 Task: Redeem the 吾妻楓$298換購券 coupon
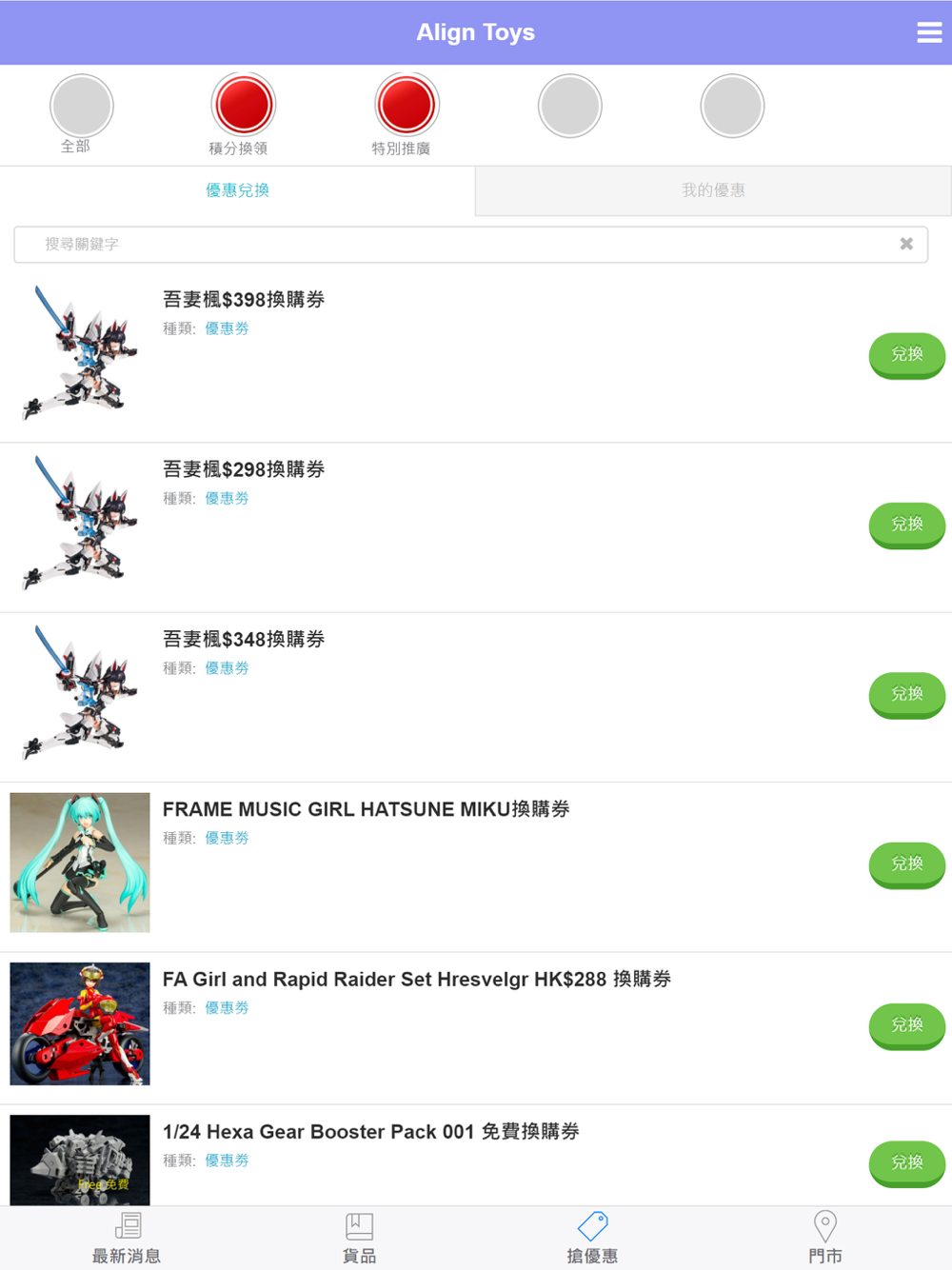coord(906,525)
